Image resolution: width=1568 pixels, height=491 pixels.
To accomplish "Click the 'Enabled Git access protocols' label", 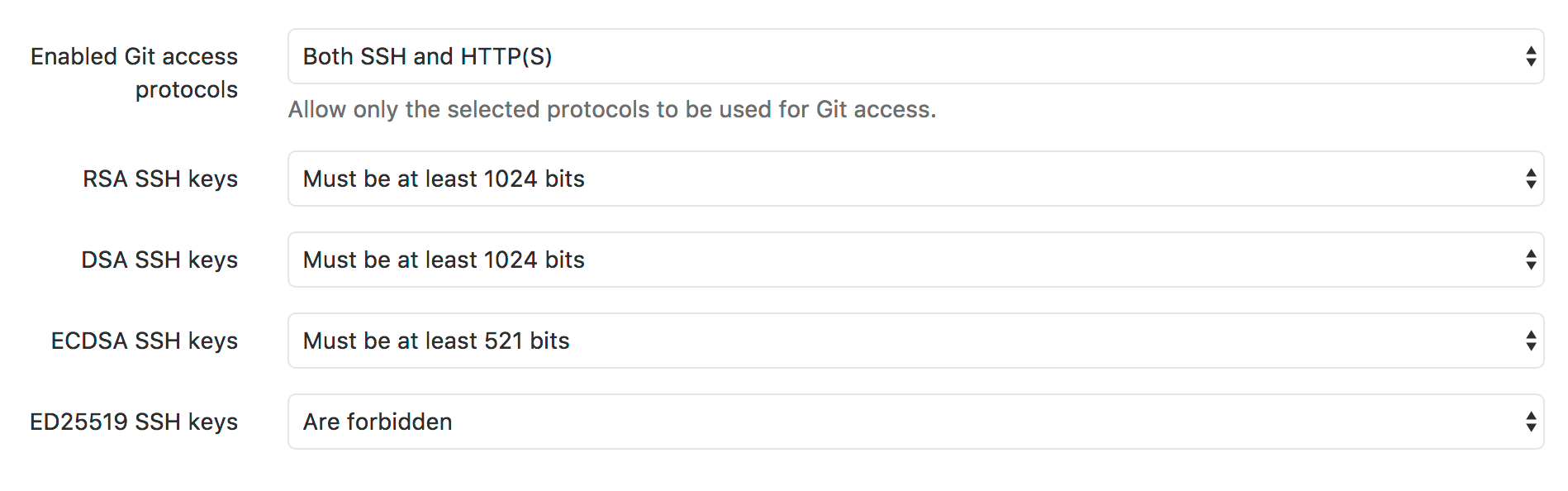I will pos(135,73).
